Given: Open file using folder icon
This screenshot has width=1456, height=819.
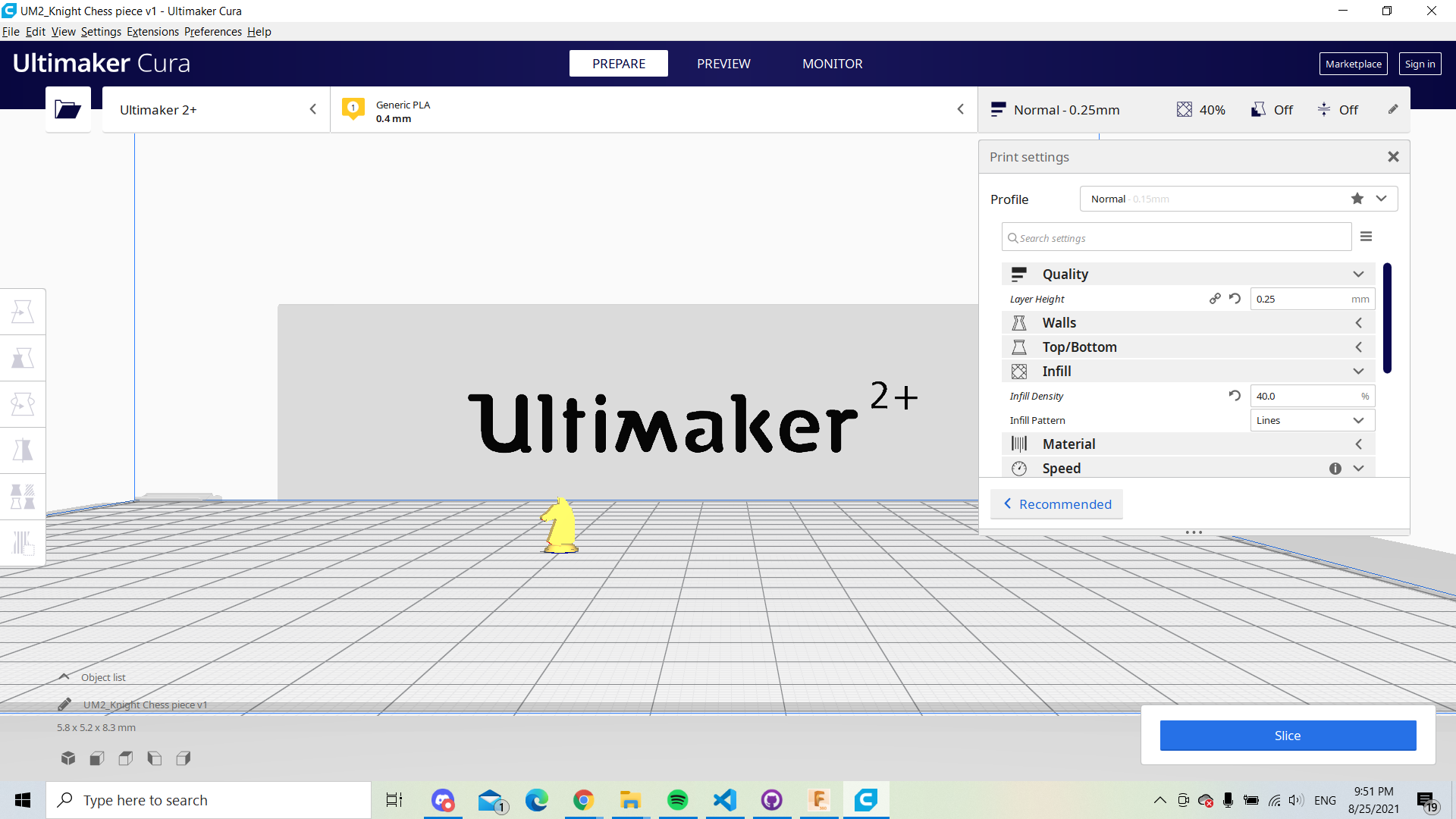Looking at the screenshot, I should [67, 110].
